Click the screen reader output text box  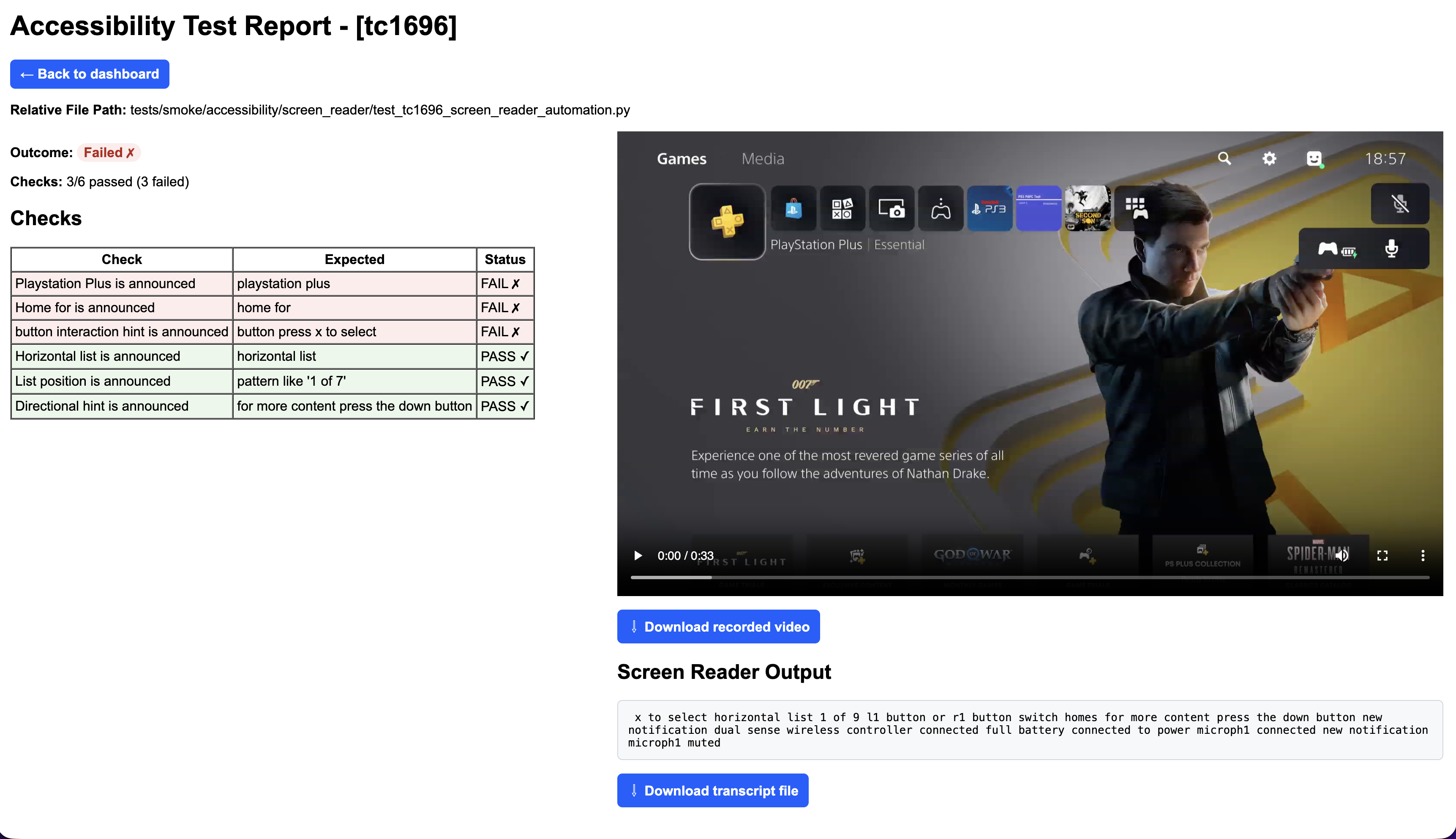[1030, 730]
